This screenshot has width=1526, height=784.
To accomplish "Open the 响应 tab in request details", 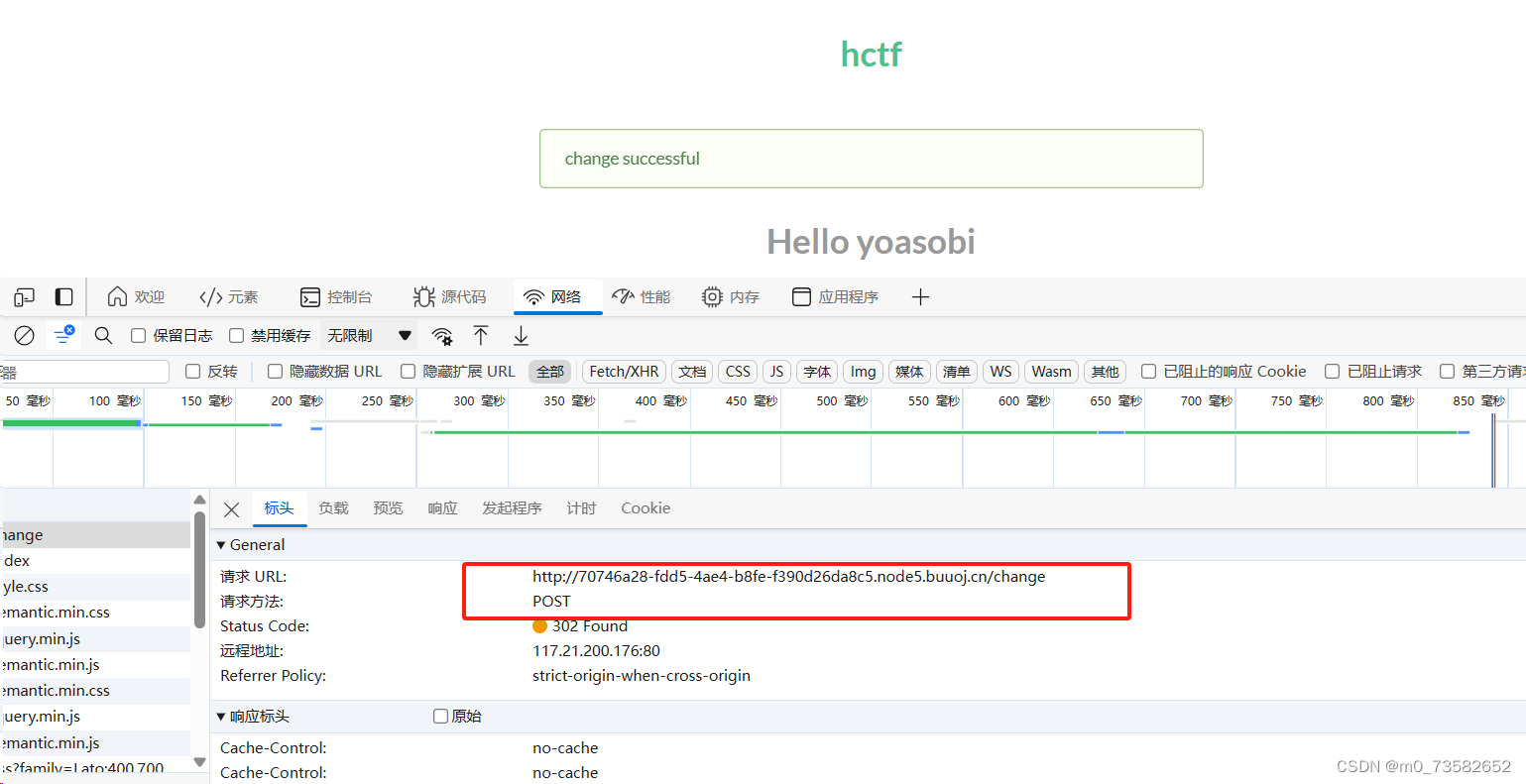I will [x=442, y=508].
